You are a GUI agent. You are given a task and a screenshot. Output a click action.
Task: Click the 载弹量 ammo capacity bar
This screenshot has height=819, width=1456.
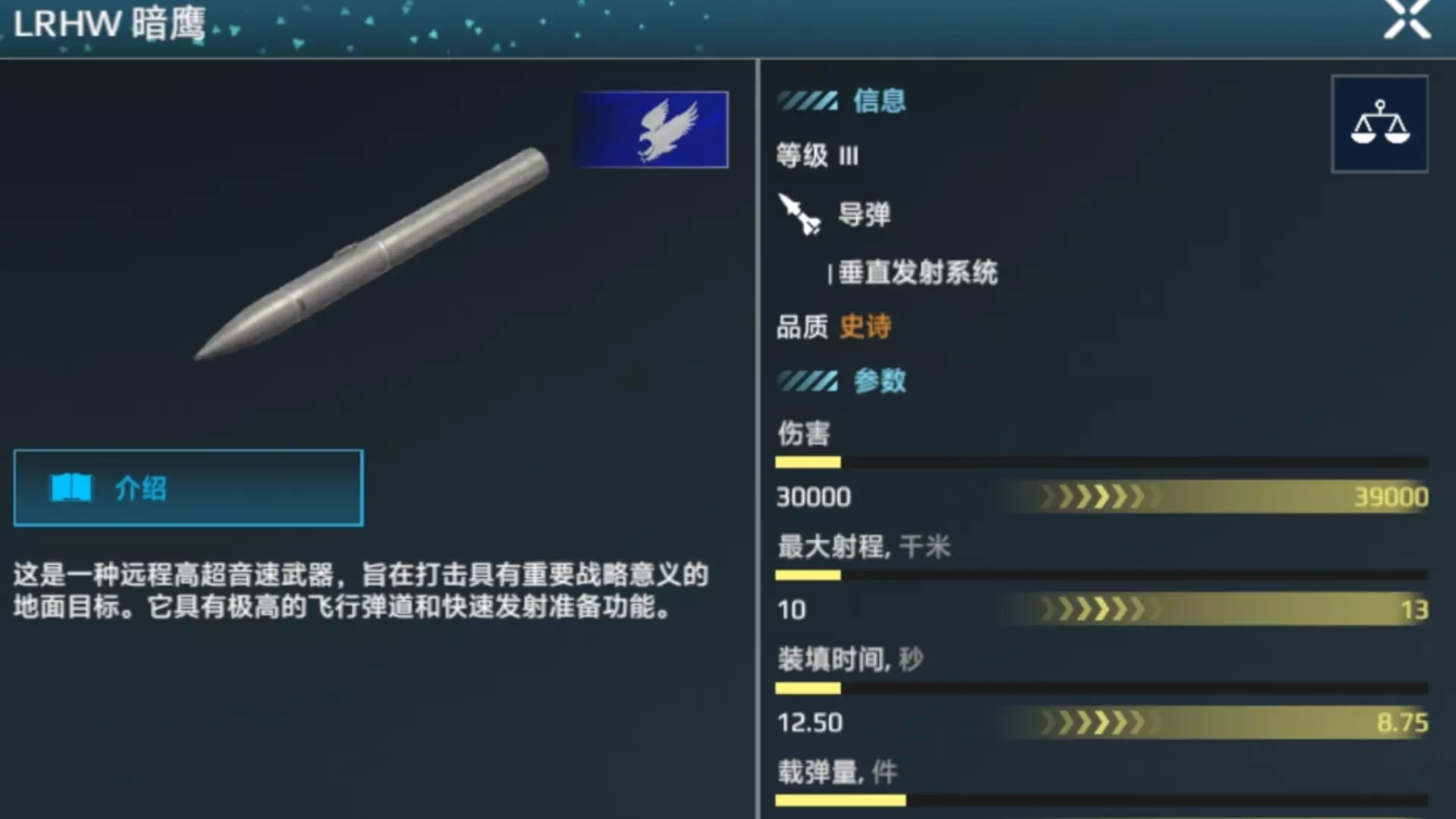[1102, 800]
